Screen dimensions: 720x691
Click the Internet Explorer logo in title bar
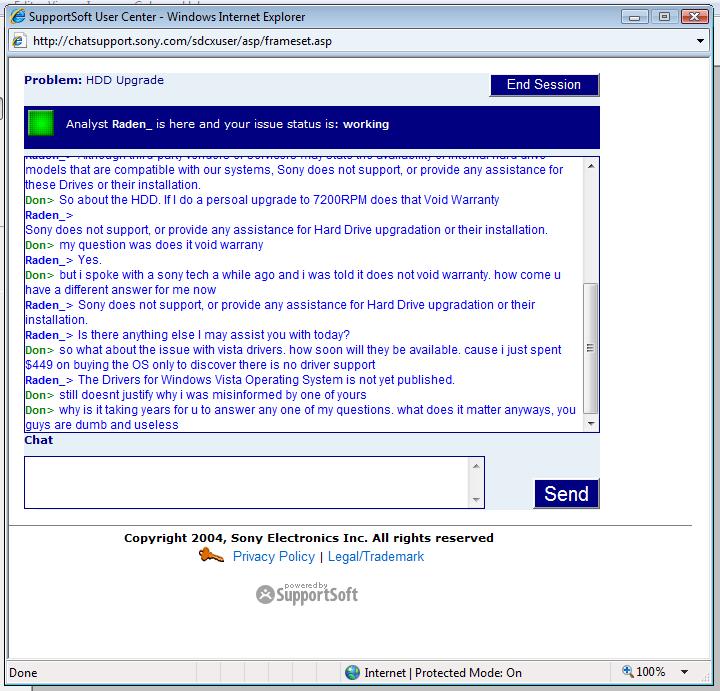[18, 17]
